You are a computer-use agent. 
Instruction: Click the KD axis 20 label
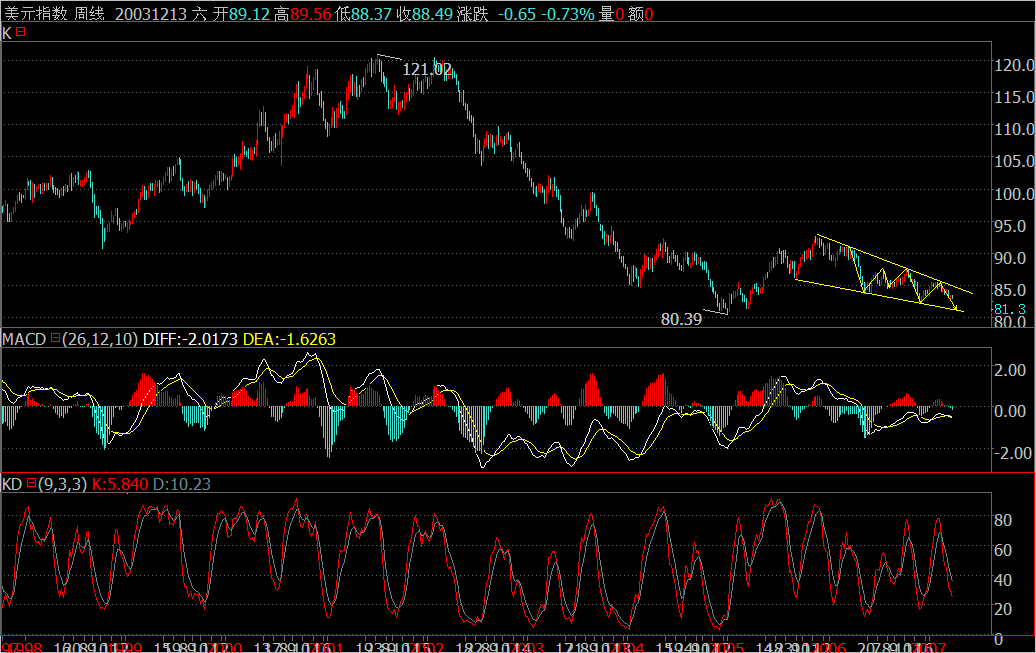[x=1003, y=609]
